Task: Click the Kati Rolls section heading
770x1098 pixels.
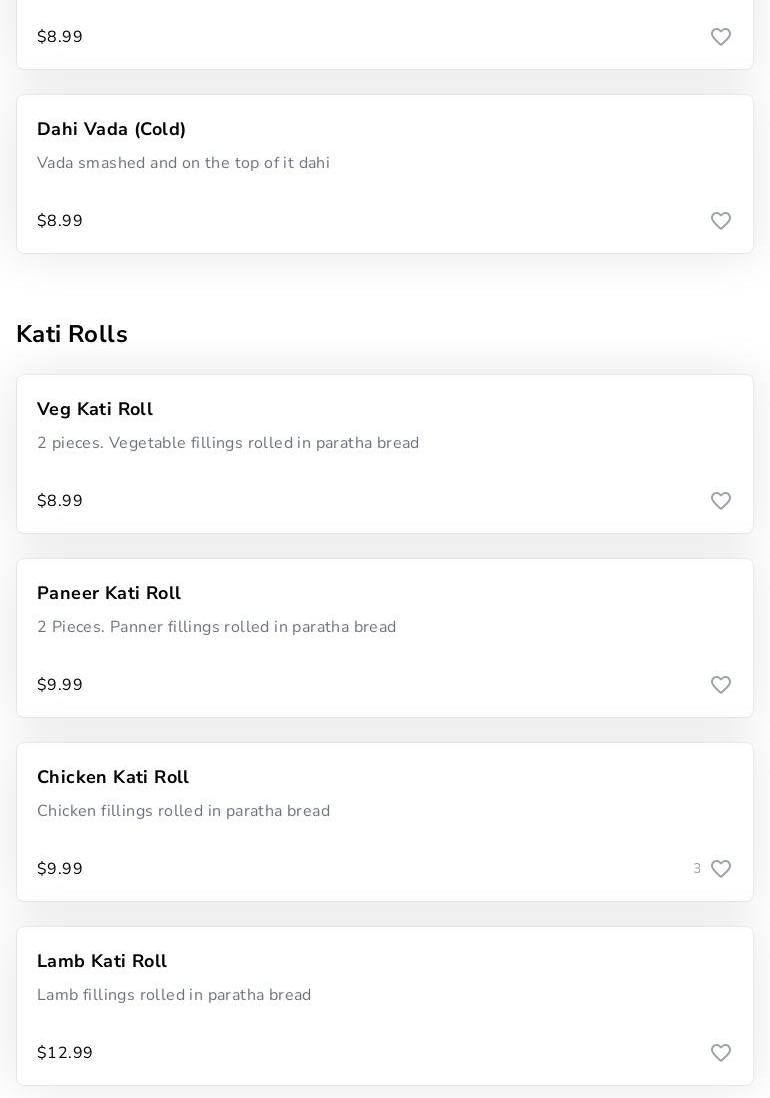Action: 72,334
